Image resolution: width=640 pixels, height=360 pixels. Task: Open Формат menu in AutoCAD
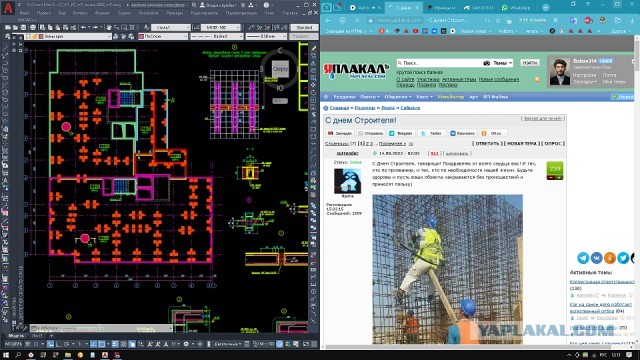[x=102, y=13]
